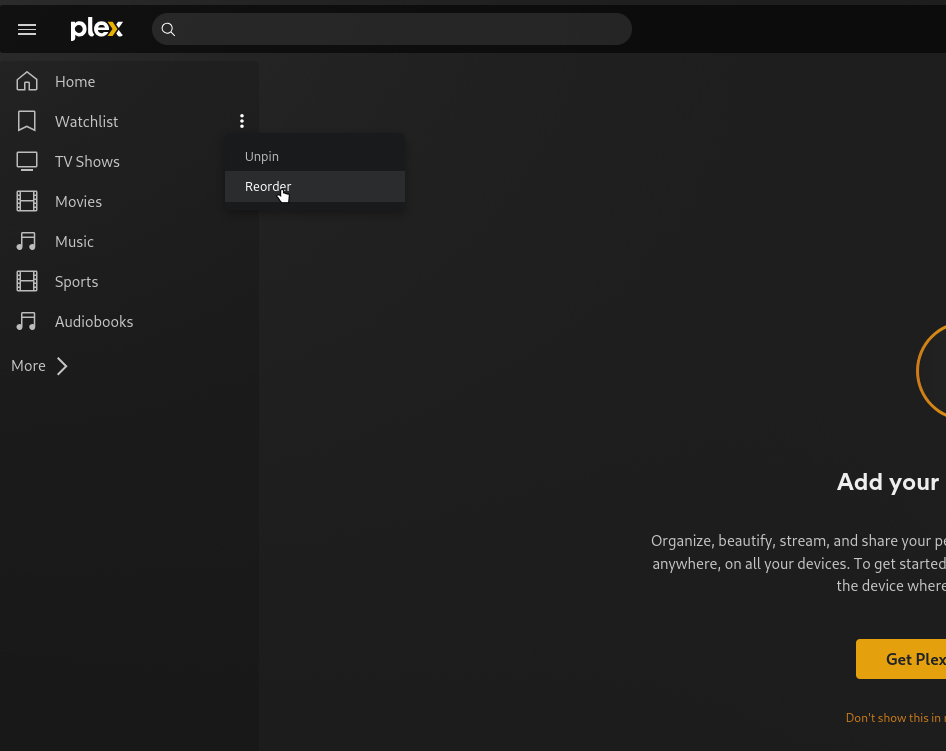Select the Audiobooks icon
Viewport: 946px width, 751px height.
(x=27, y=321)
